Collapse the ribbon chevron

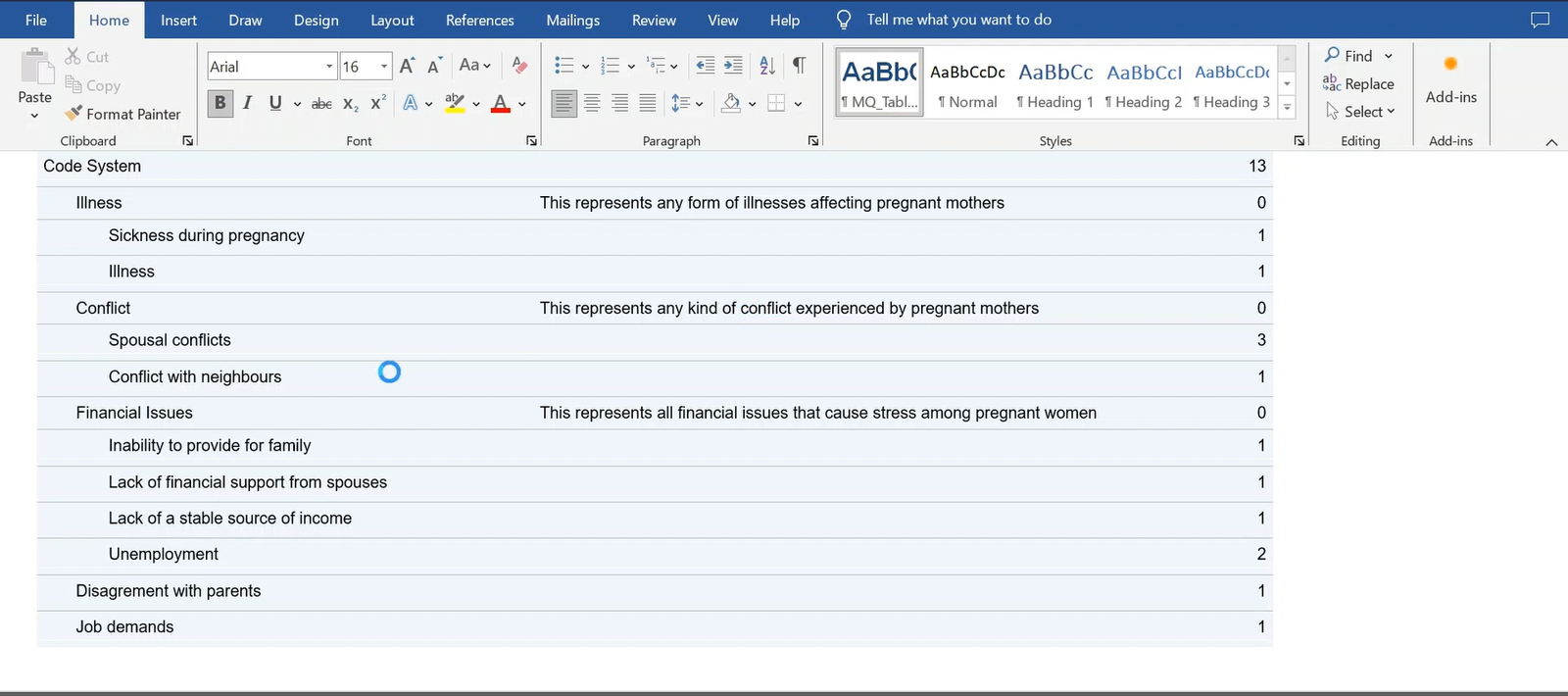click(x=1551, y=143)
